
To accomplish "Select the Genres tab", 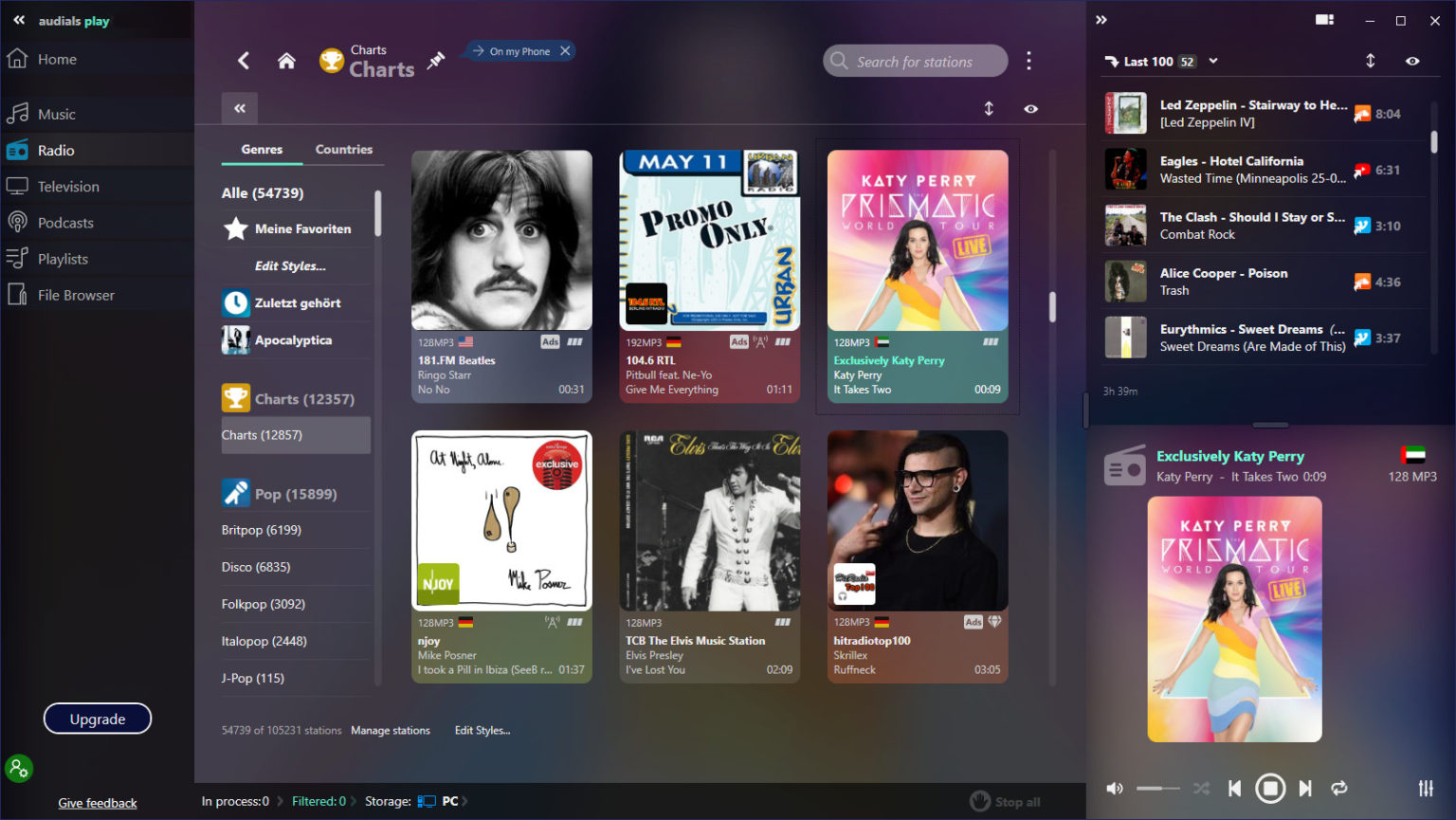I will [261, 149].
